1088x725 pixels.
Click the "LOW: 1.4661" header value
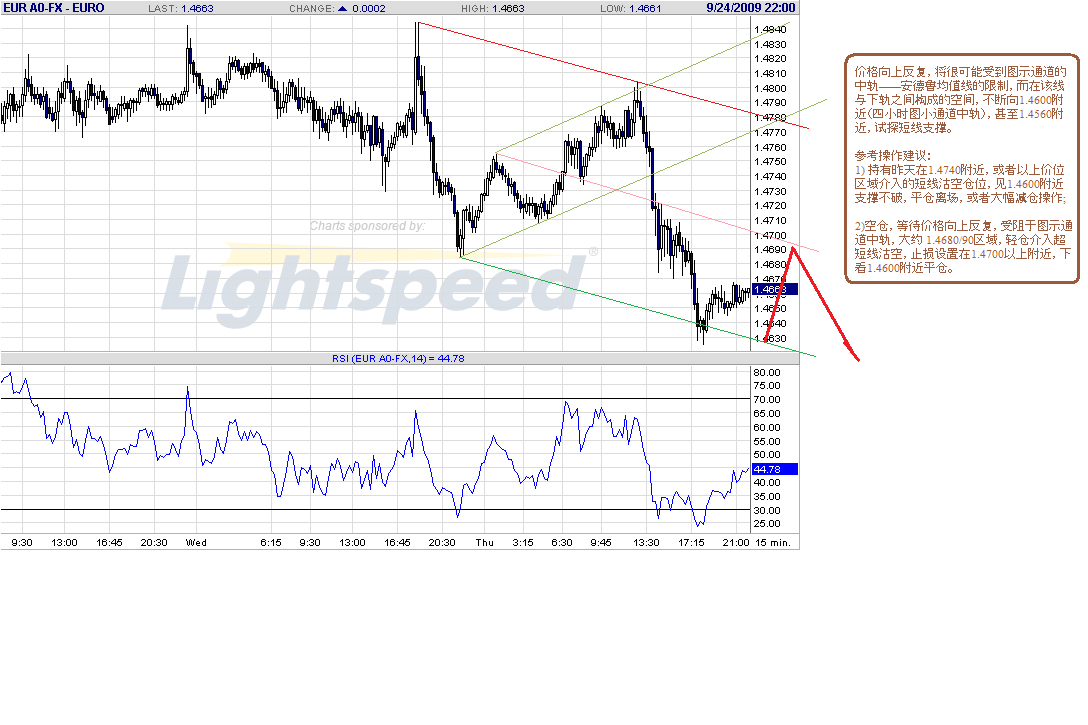[631, 8]
